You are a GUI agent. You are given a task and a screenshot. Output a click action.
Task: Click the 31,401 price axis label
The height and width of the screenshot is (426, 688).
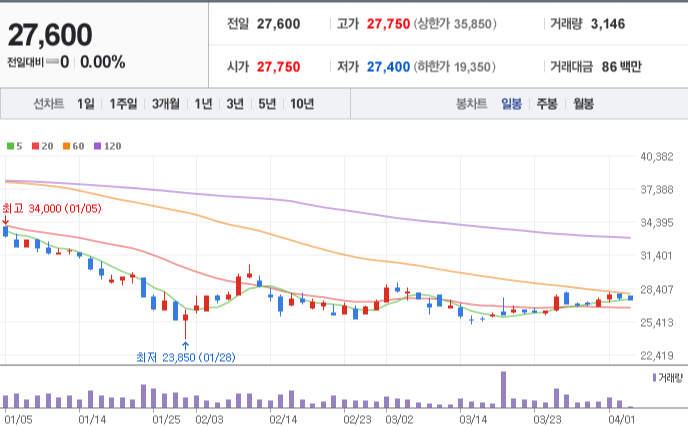(657, 256)
